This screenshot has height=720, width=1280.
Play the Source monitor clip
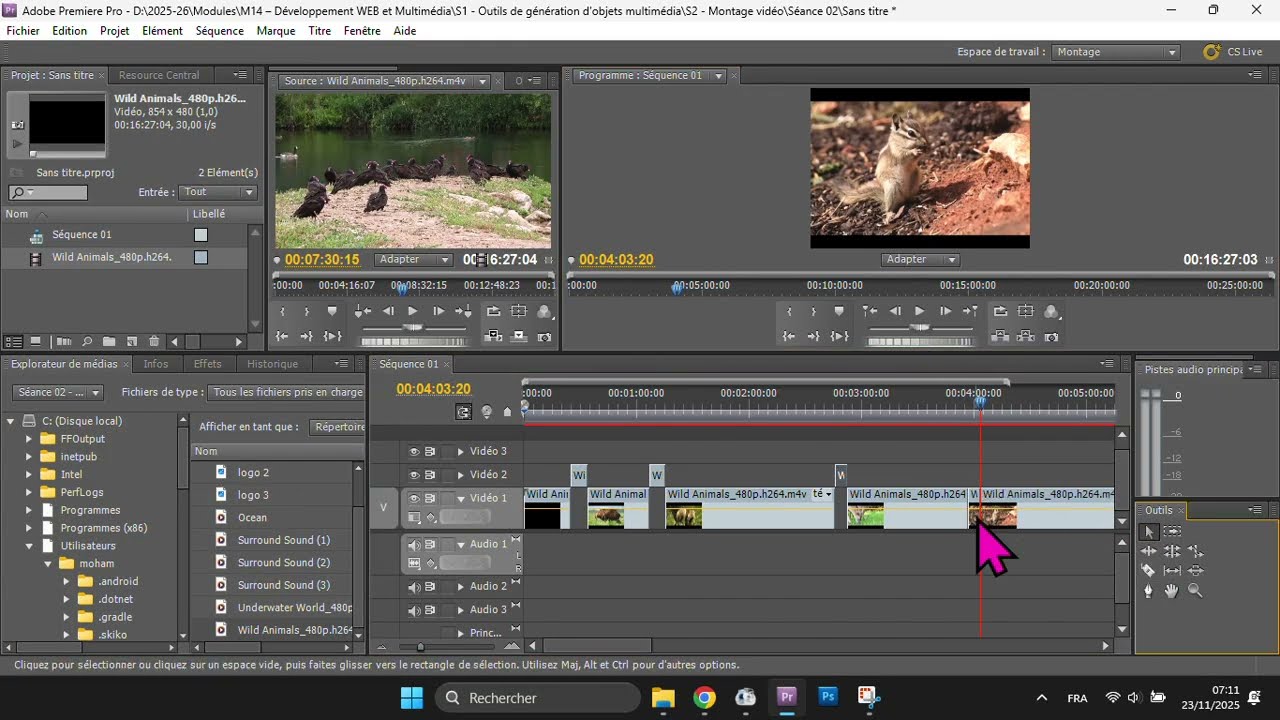(413, 311)
